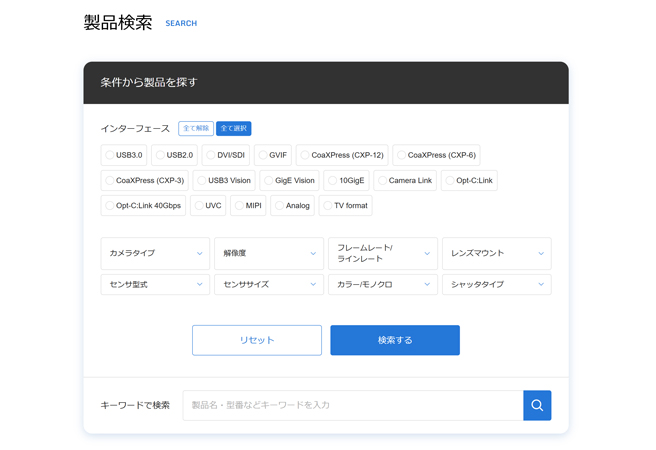Open the シャッタタイプ dropdown
This screenshot has height=450, width=656.
pos(496,284)
